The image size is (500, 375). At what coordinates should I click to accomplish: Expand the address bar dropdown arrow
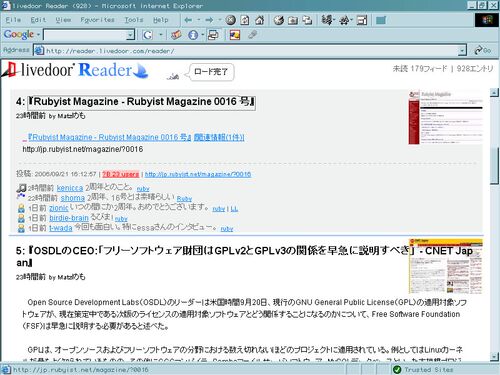pos(462,50)
